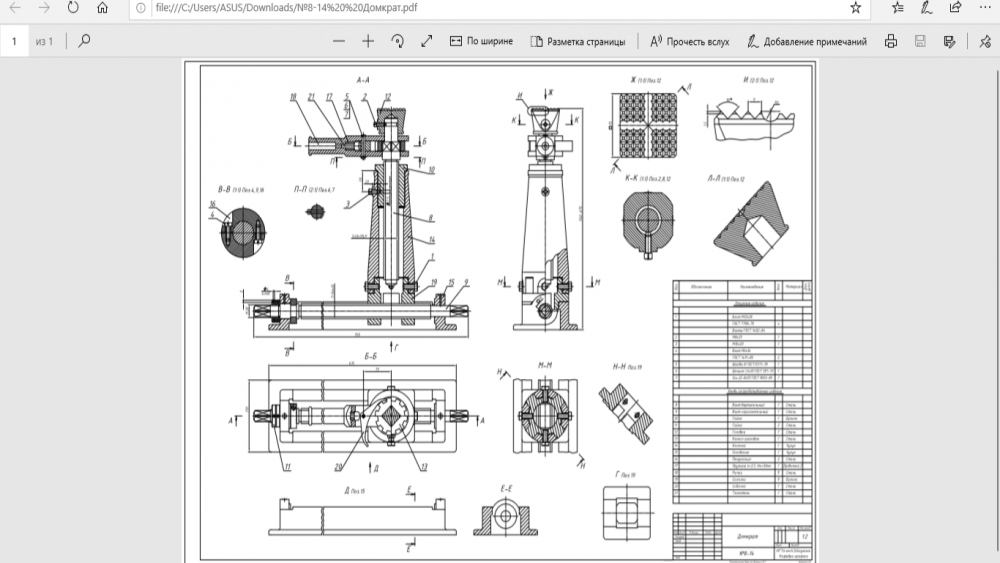Zoom in using the plus button
The image size is (1000, 563).
(x=368, y=41)
